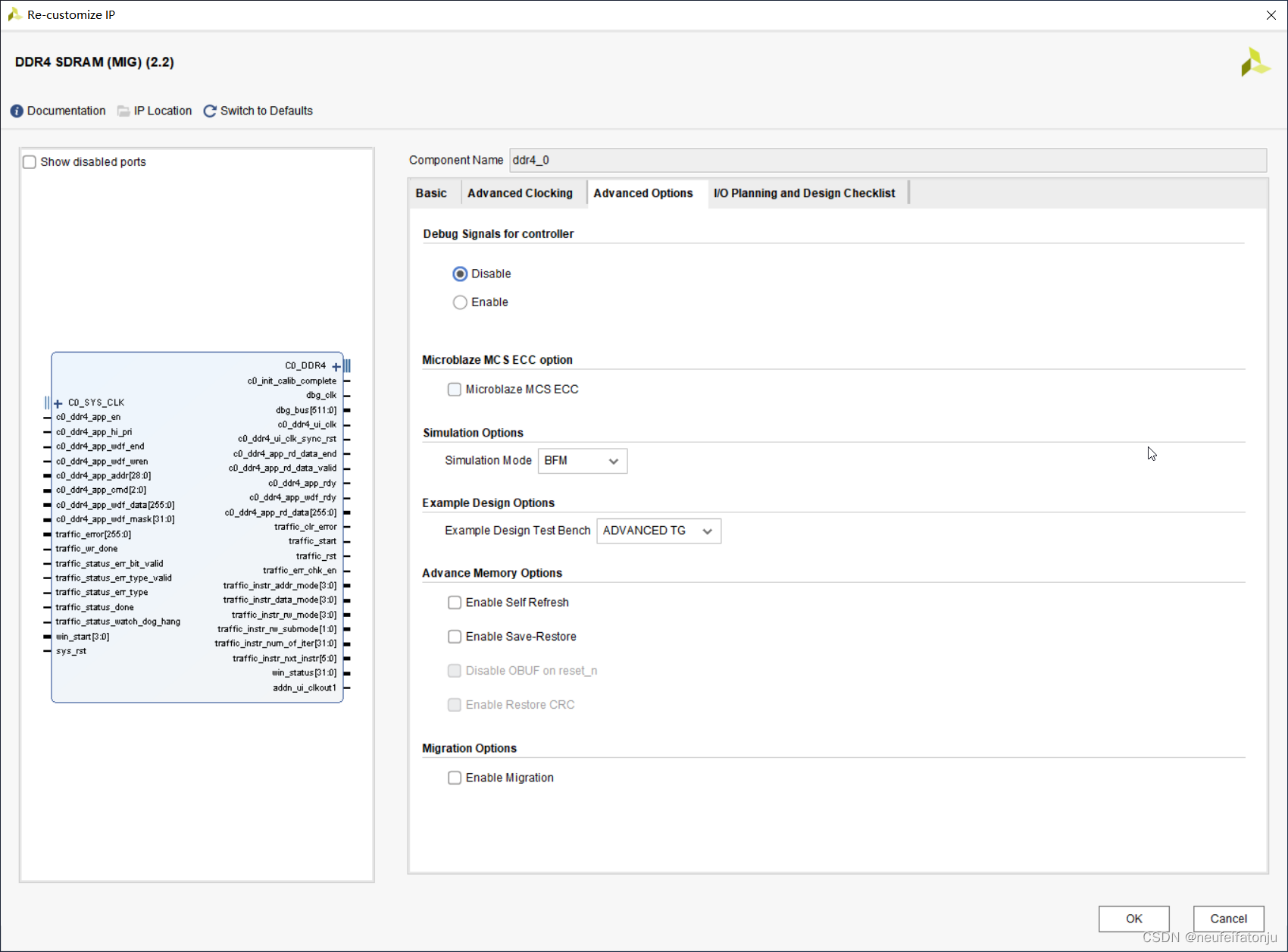Open the IP Location link
1288x952 pixels.
point(163,111)
